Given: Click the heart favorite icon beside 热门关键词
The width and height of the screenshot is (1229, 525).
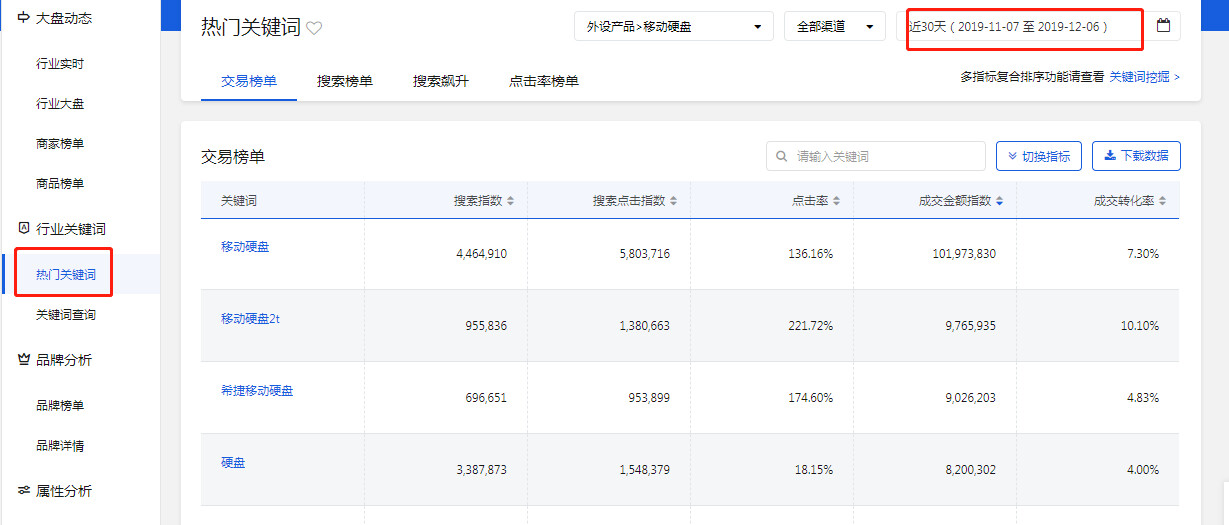Looking at the screenshot, I should click(314, 28).
